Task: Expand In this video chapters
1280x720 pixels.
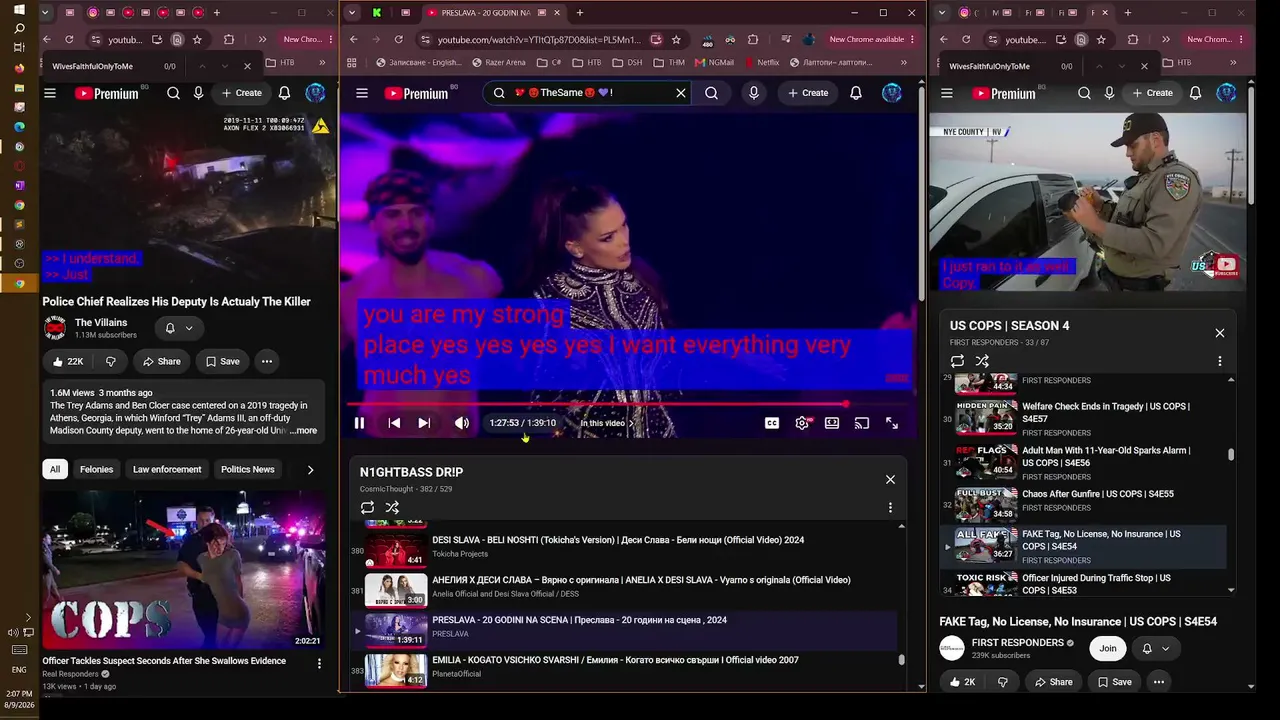Action: click(607, 423)
